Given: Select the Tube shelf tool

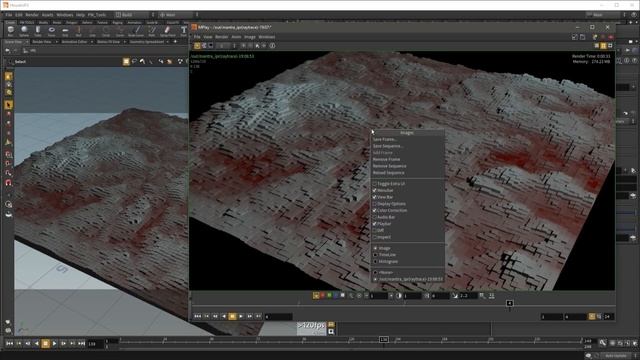Looking at the screenshot, I should pos(38,30).
